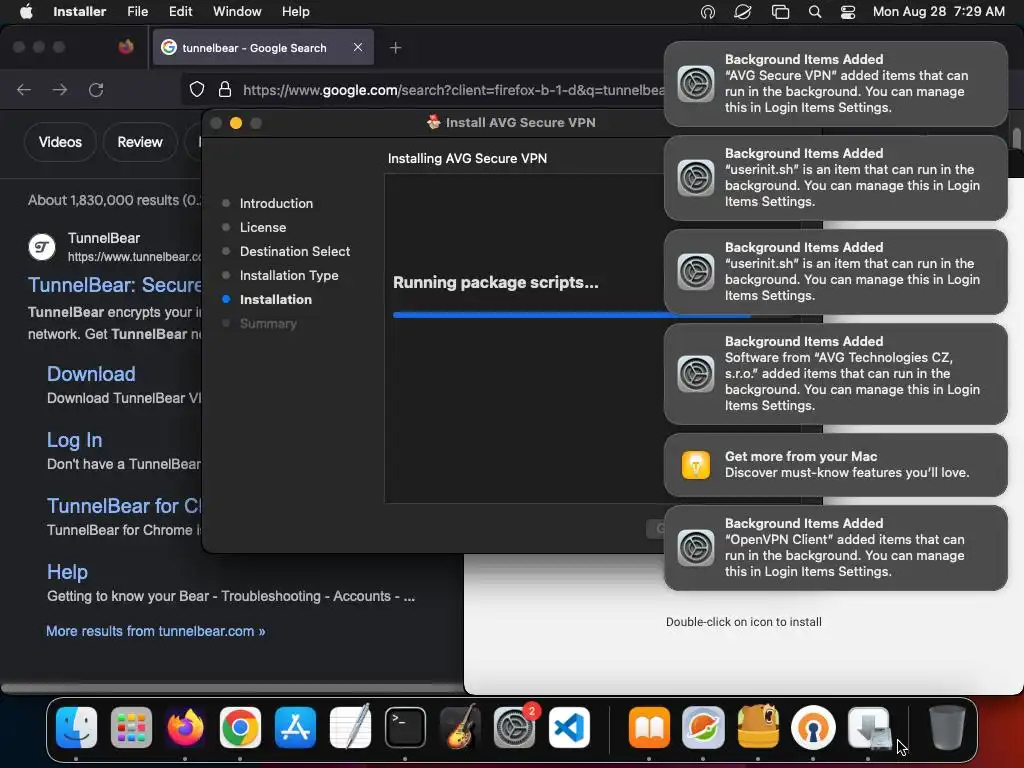1024x768 pixels.
Task: Open TunnelBear app from the Dock
Action: pyautogui.click(x=758, y=728)
